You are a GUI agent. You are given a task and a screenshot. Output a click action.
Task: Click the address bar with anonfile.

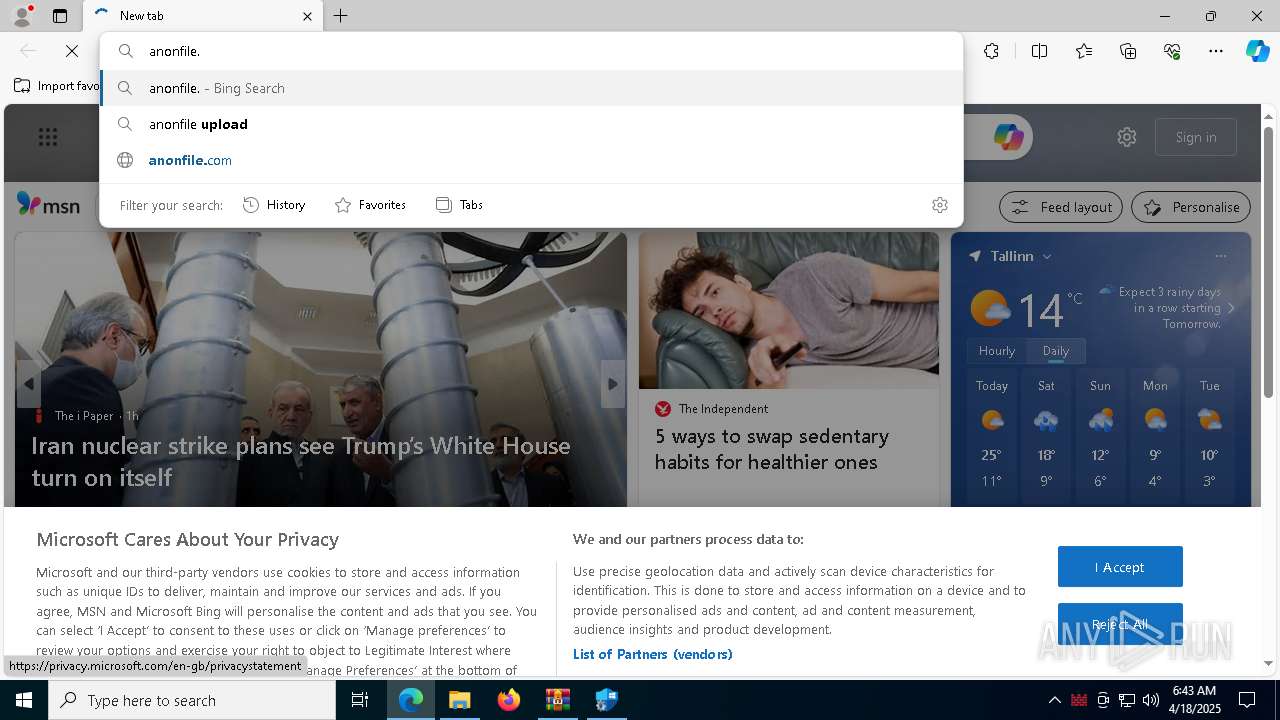[x=531, y=51]
